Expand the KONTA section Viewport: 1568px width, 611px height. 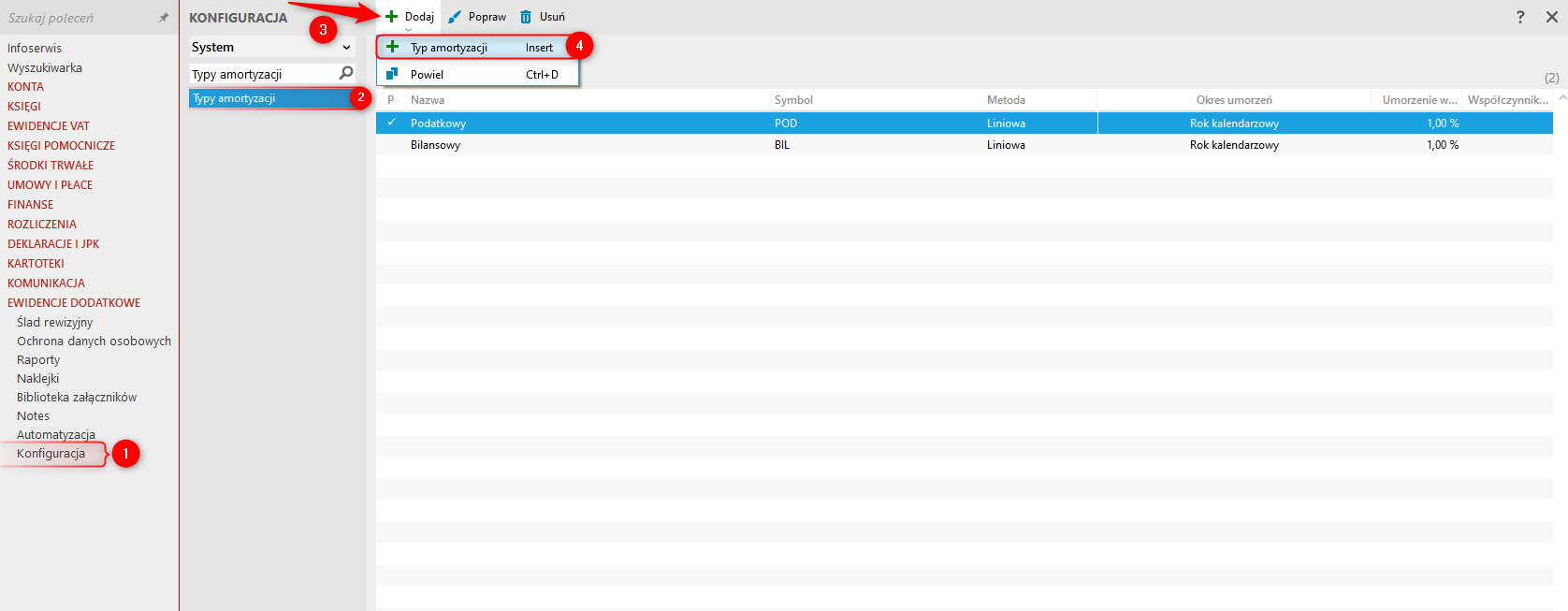click(x=25, y=86)
